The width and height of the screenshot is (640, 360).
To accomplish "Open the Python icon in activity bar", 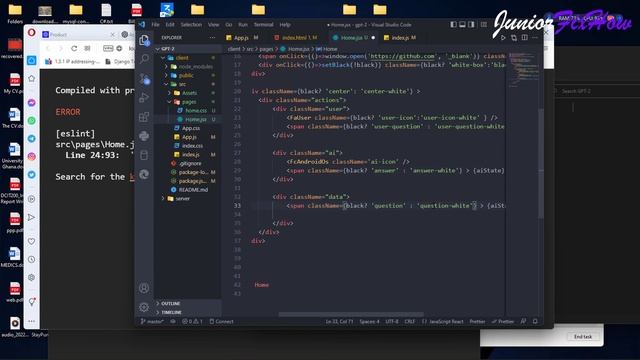I will point(144,136).
